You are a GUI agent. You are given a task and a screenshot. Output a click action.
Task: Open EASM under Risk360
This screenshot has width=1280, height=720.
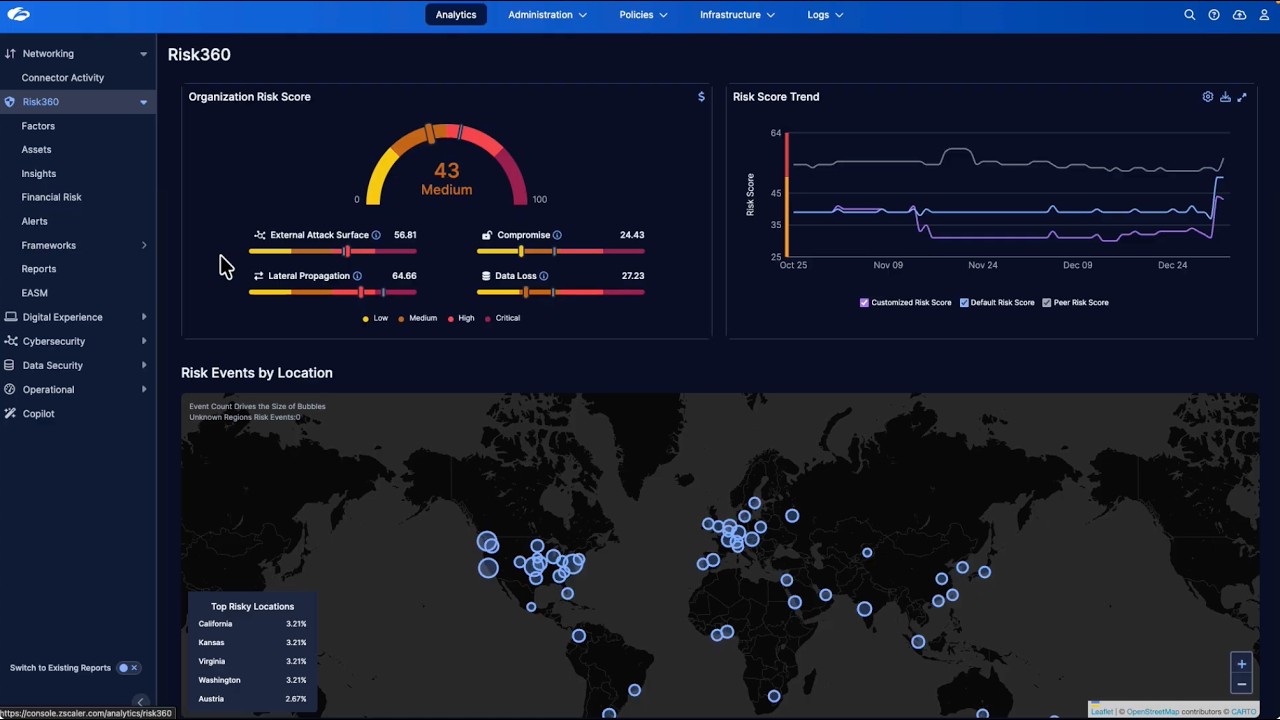[x=35, y=293]
